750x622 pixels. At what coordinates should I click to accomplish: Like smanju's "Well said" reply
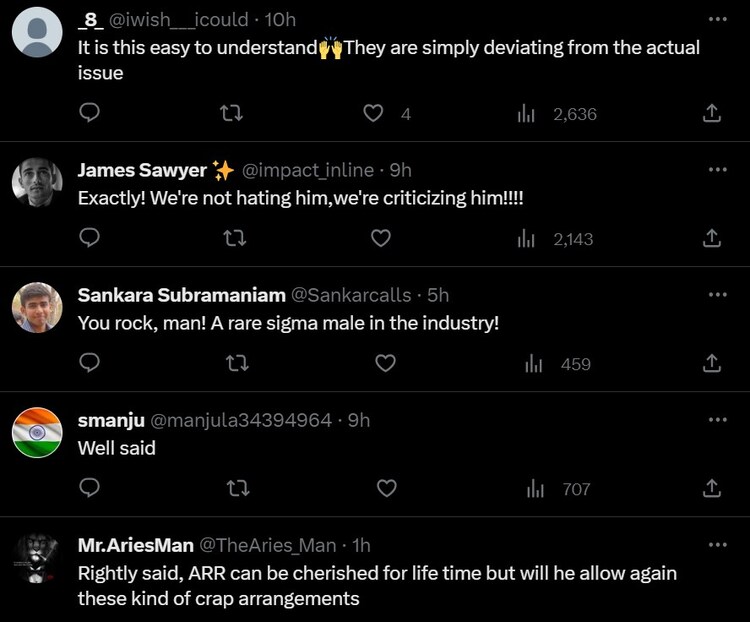[x=385, y=489]
